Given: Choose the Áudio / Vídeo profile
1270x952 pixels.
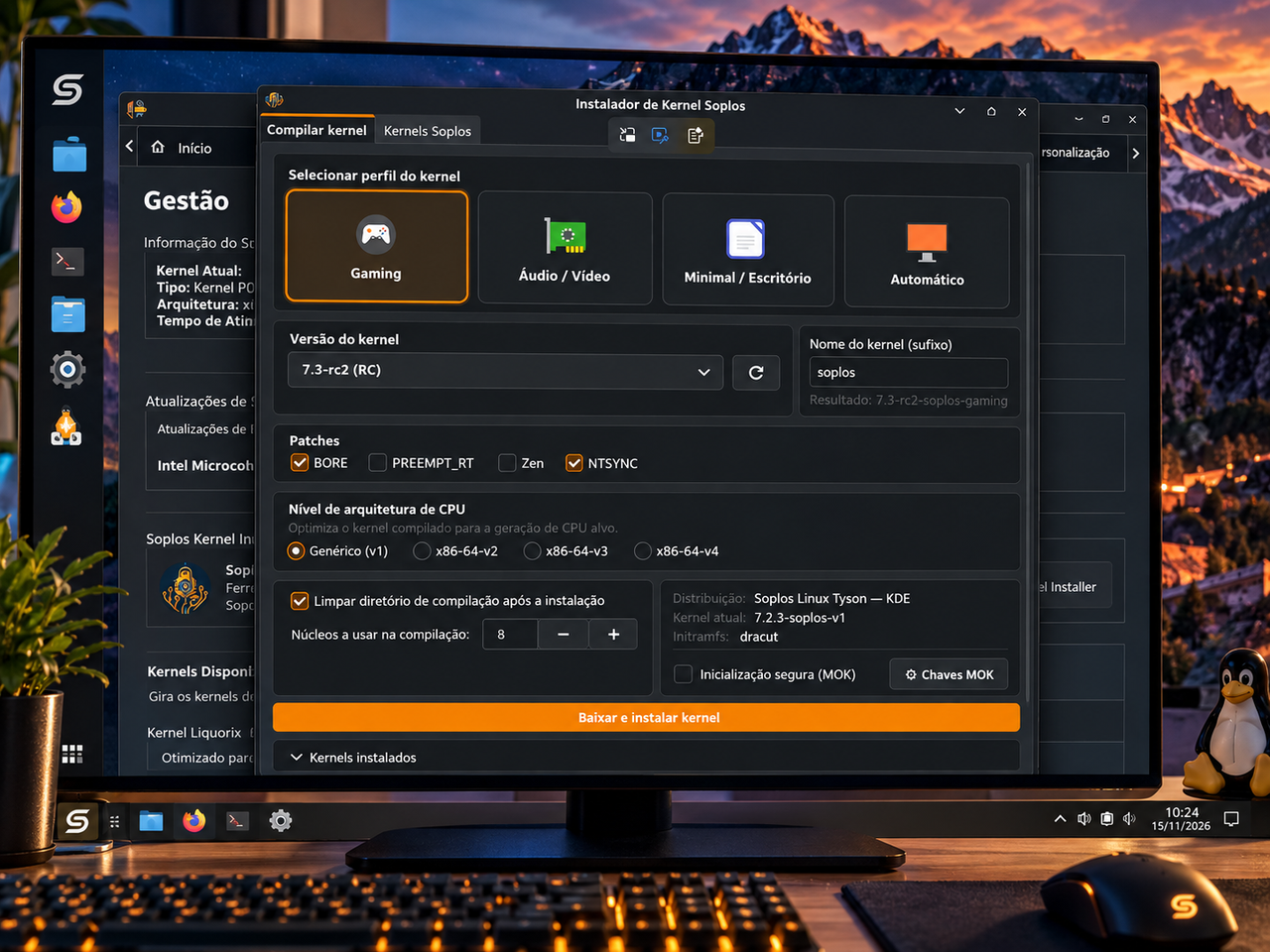Looking at the screenshot, I should pyautogui.click(x=565, y=248).
